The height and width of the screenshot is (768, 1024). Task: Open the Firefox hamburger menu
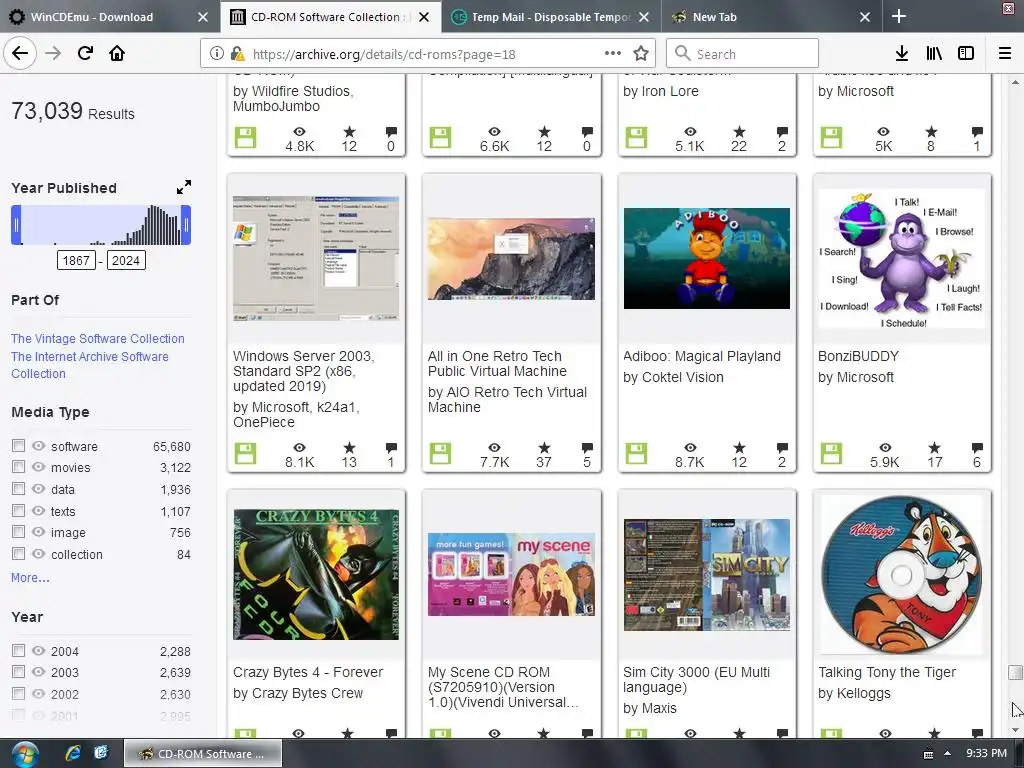(x=1005, y=54)
